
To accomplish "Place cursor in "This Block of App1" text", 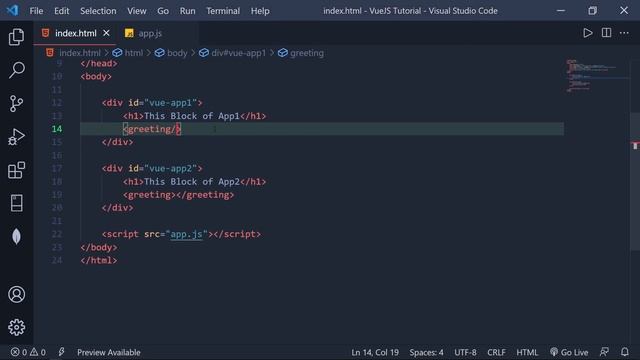I will (191, 116).
